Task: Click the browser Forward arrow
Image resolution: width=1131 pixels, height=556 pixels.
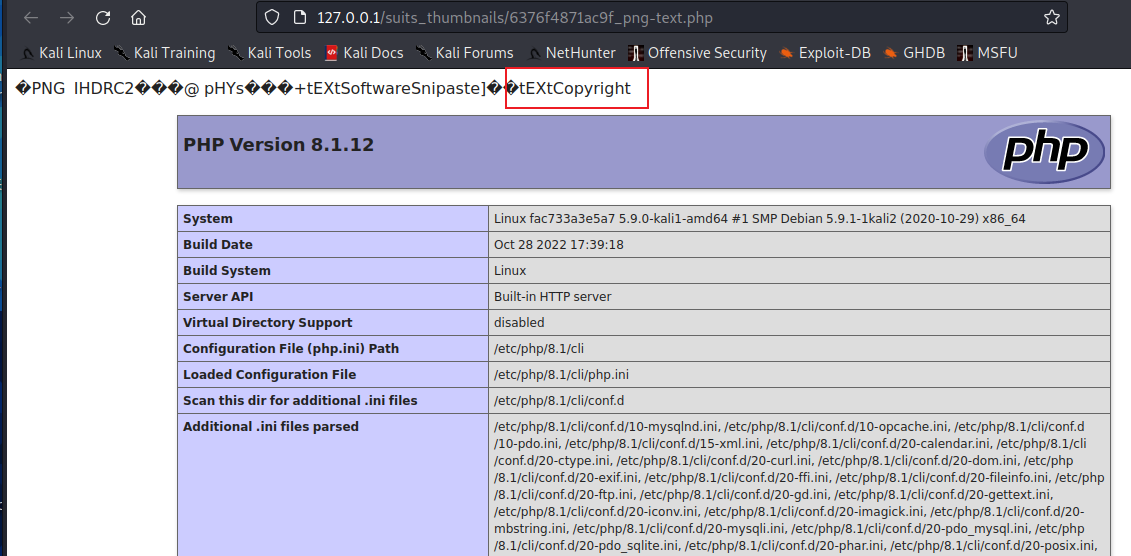Action: [x=67, y=17]
